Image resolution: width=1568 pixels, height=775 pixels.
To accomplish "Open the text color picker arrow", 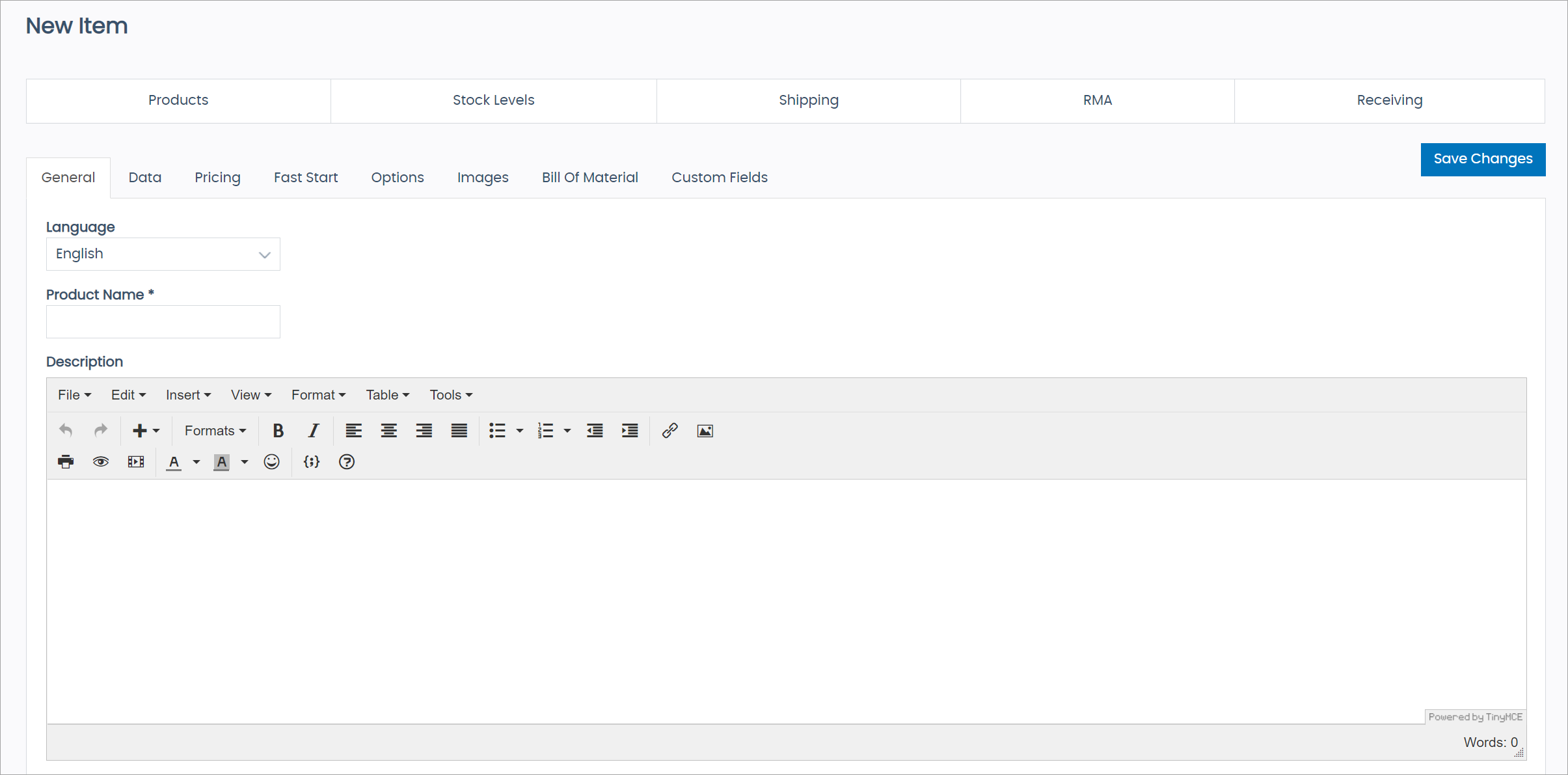I will [196, 461].
